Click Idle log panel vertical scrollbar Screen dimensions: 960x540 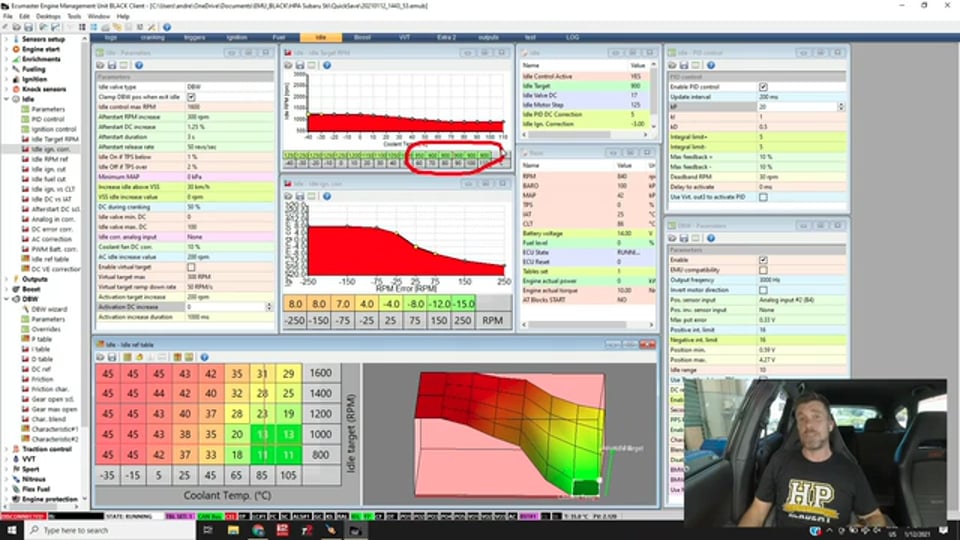point(653,95)
